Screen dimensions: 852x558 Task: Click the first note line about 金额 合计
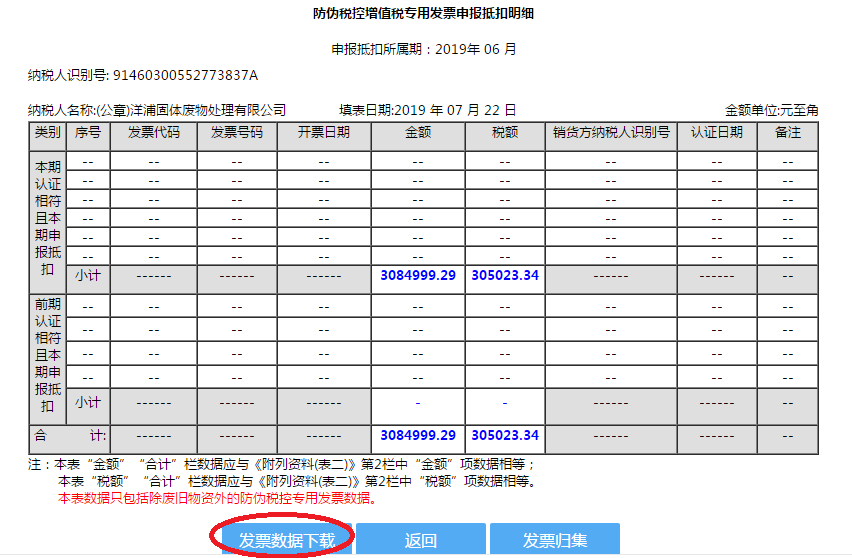coord(281,465)
